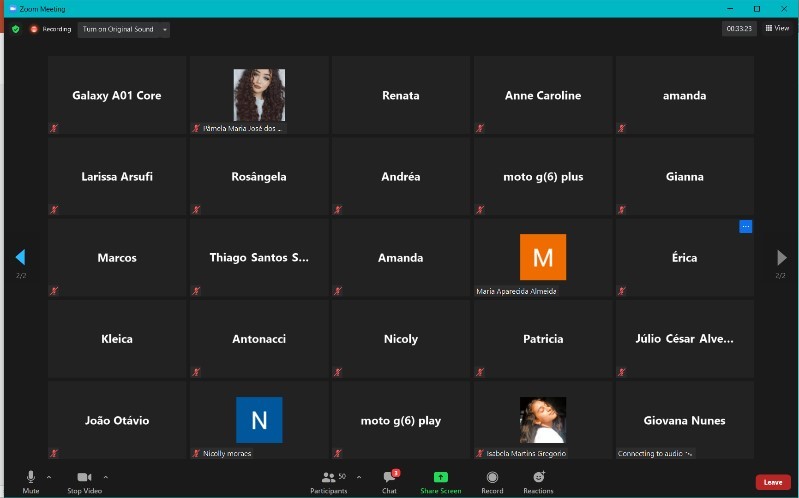The width and height of the screenshot is (799, 498).
Task: Select capitalized Amanda tile
Action: coord(401,257)
